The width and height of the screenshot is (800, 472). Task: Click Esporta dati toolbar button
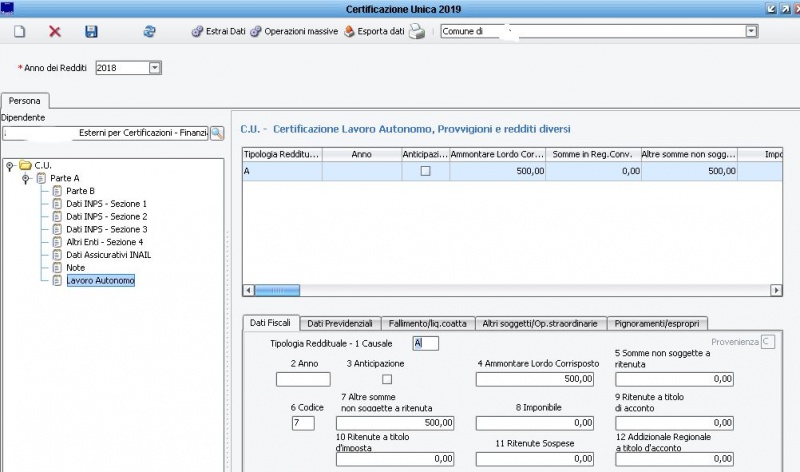coord(374,32)
